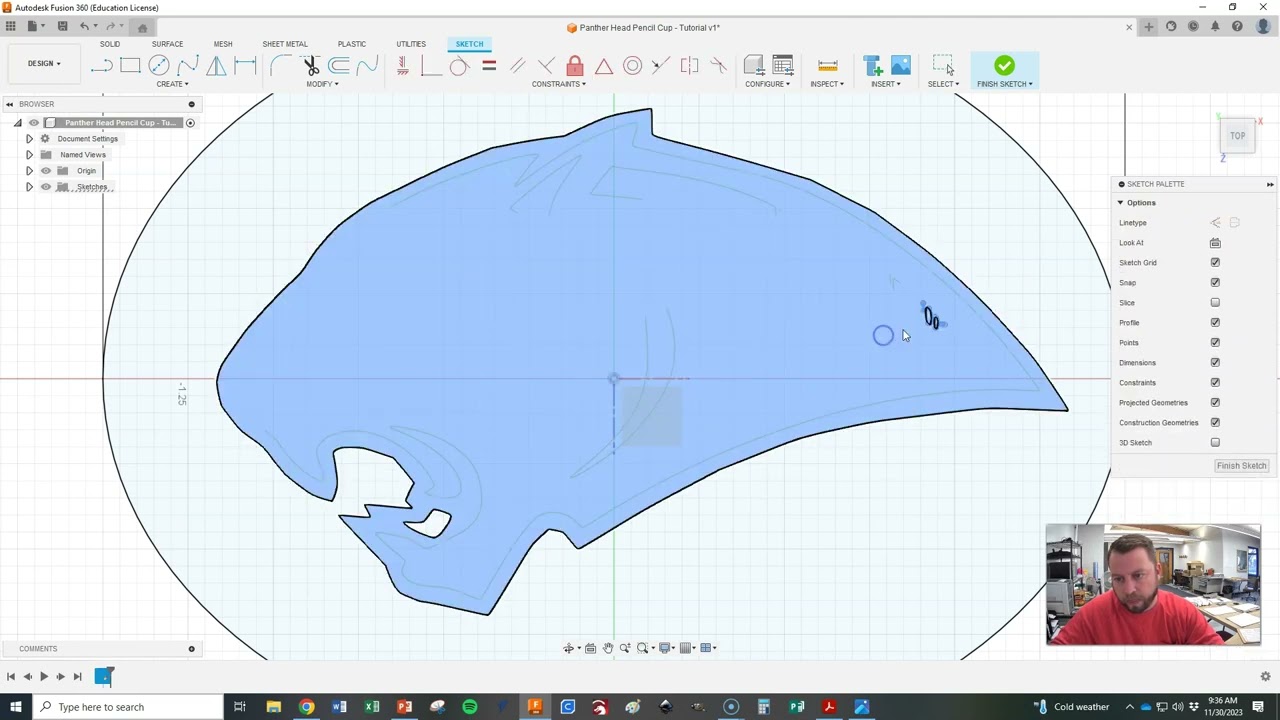Click the Home view icon
Viewport: 1280px width, 720px height.
[x=142, y=27]
